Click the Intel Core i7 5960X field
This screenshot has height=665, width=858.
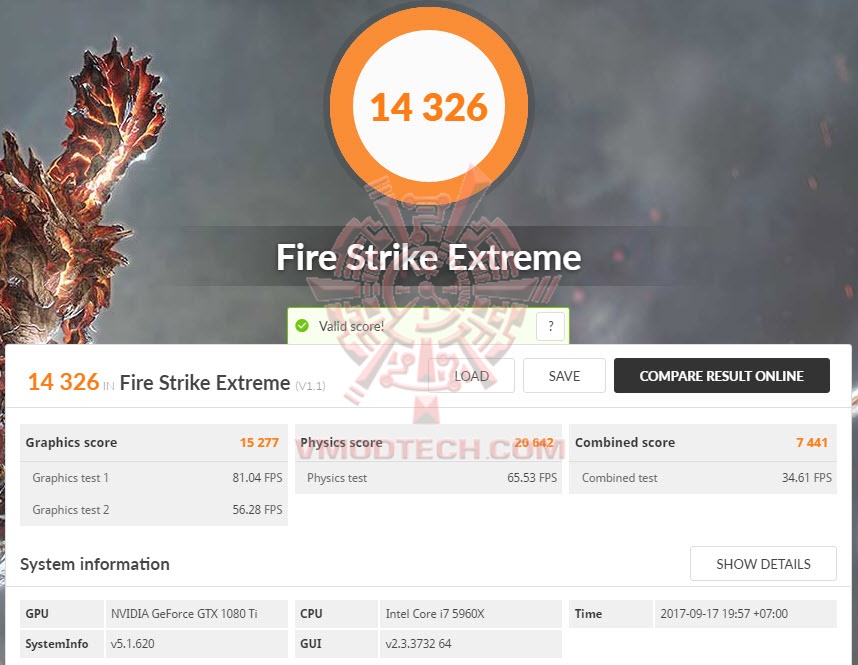click(470, 614)
